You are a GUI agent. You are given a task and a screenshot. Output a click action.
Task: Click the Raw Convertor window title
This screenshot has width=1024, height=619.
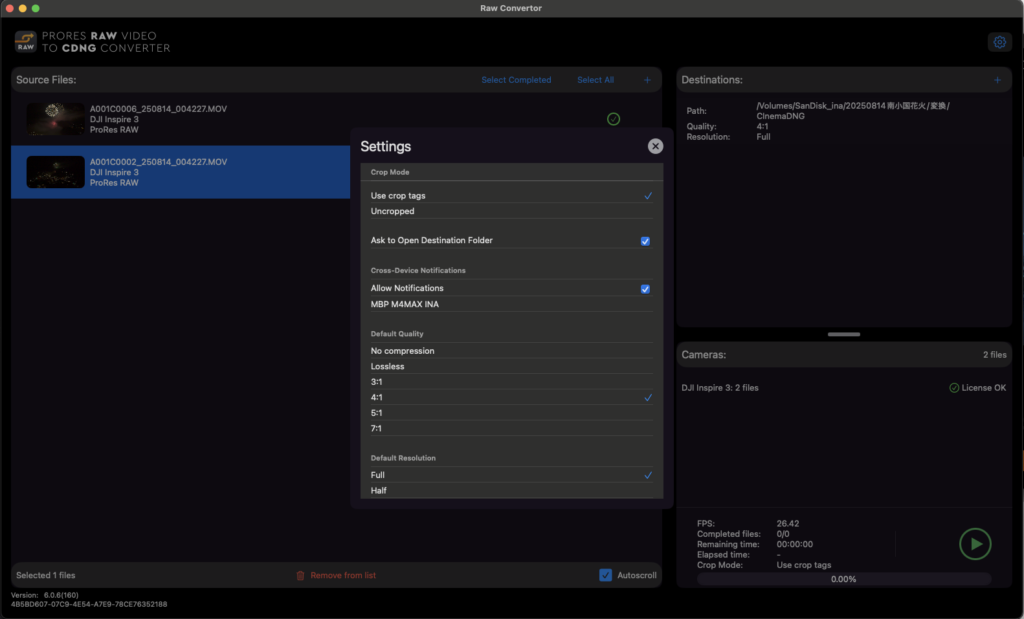[511, 8]
